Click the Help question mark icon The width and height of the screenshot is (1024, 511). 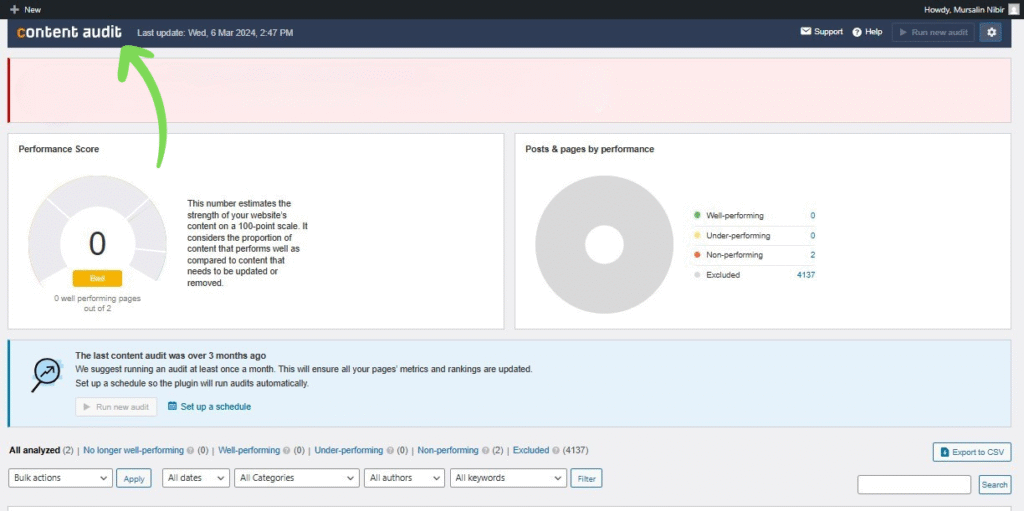pos(857,32)
